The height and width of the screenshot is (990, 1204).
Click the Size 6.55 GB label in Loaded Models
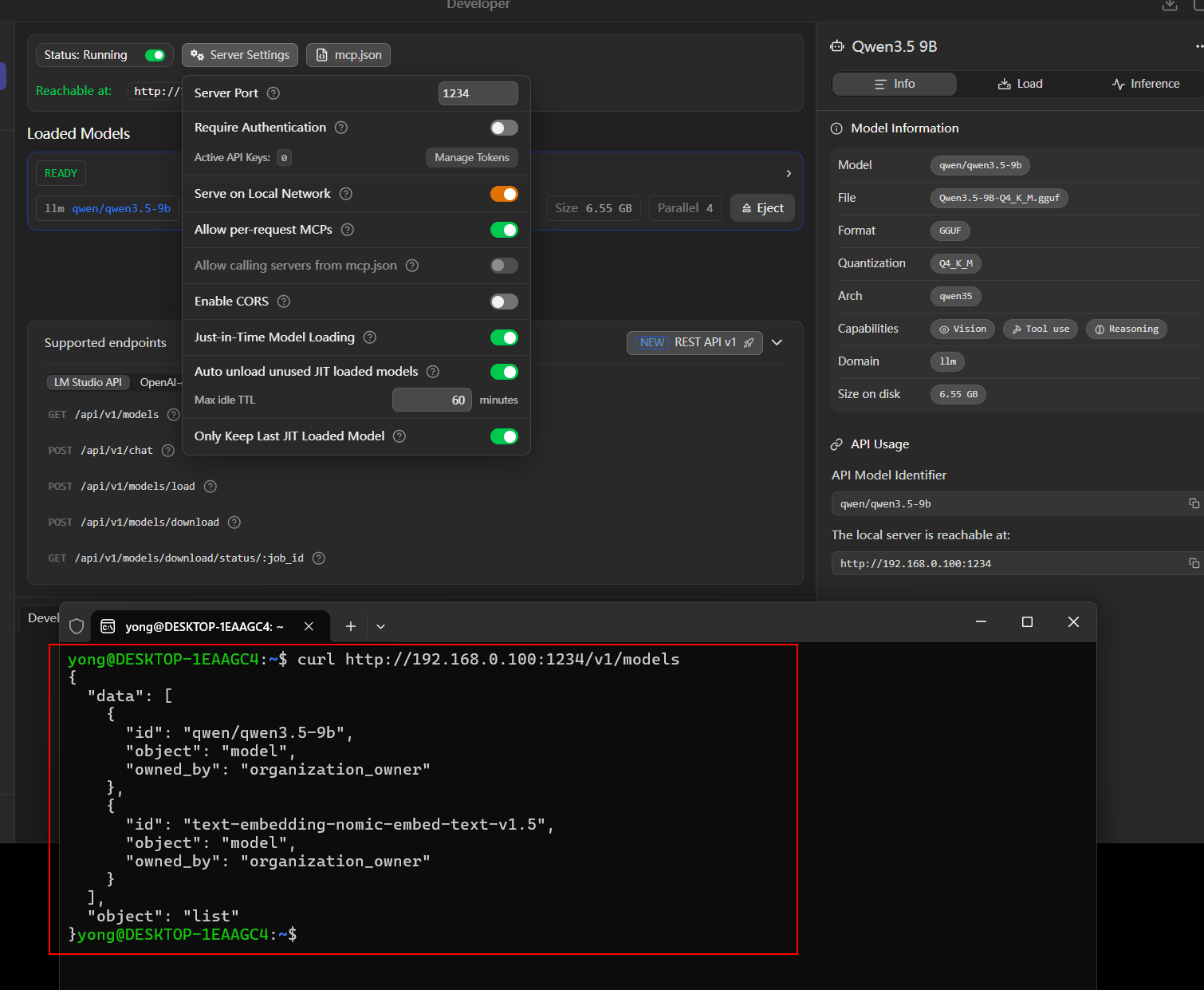pos(593,208)
